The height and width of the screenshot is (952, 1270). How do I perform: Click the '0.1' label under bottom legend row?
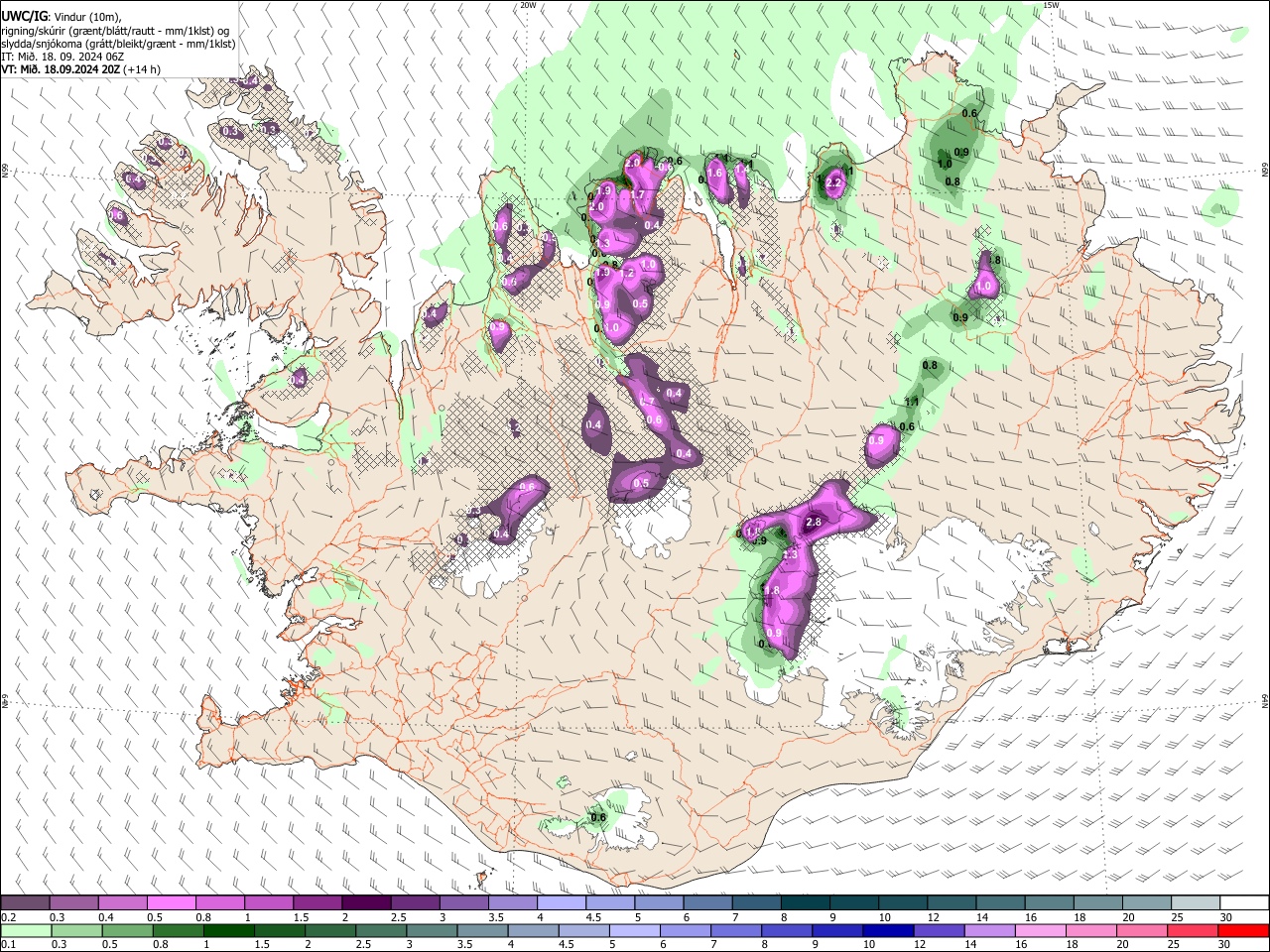pyautogui.click(x=9, y=944)
